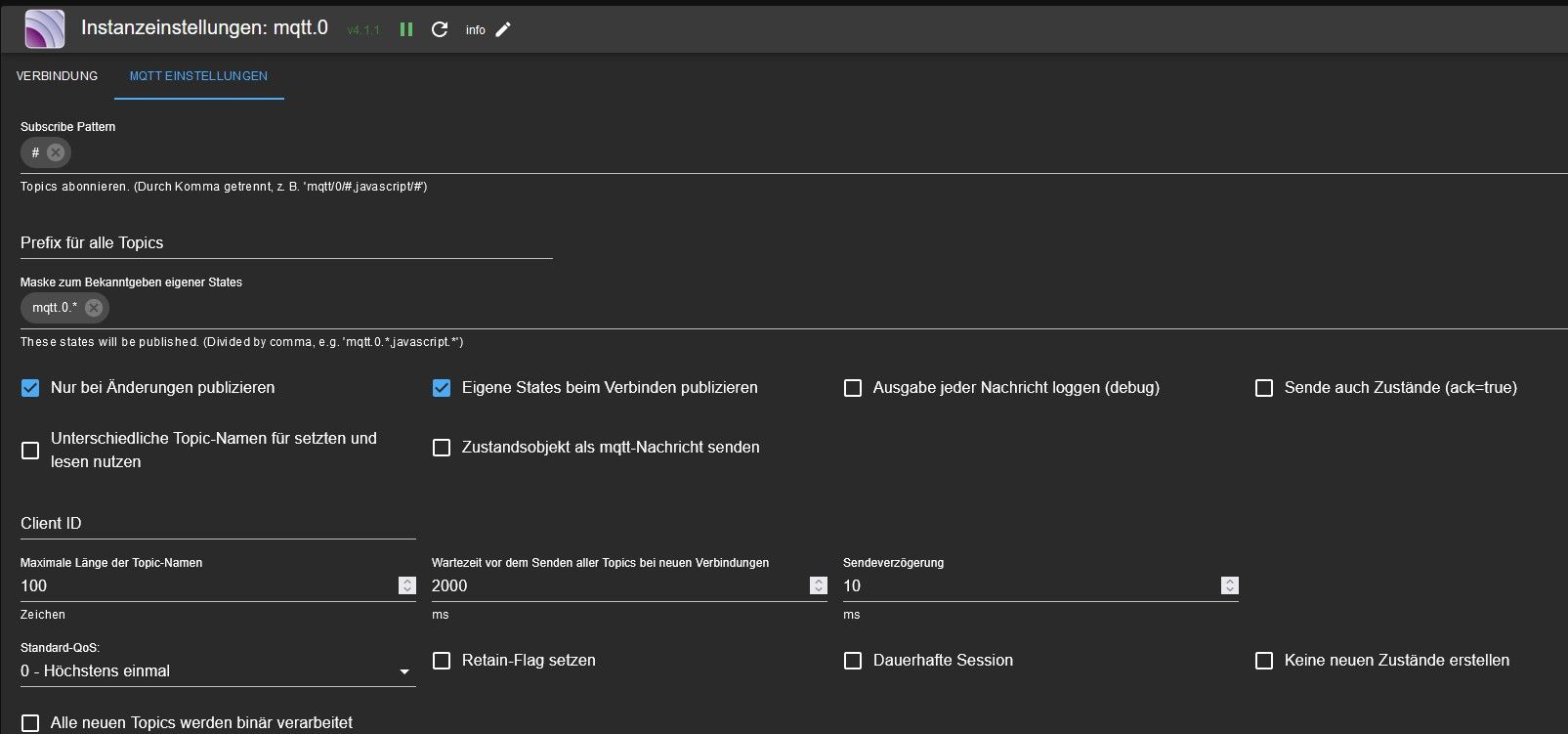This screenshot has width=1568, height=734.
Task: Tick Sende auch Zustände (ack=true)
Action: pos(1264,388)
